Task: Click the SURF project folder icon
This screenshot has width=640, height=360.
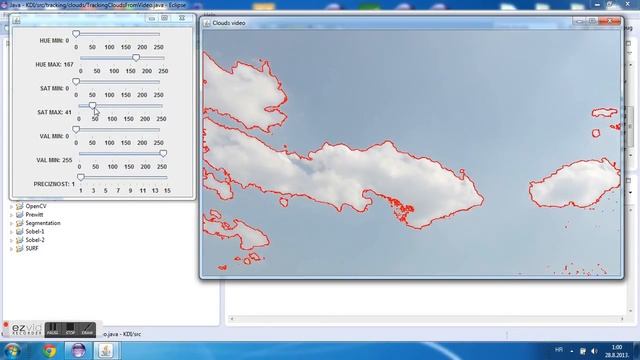Action: pos(19,249)
